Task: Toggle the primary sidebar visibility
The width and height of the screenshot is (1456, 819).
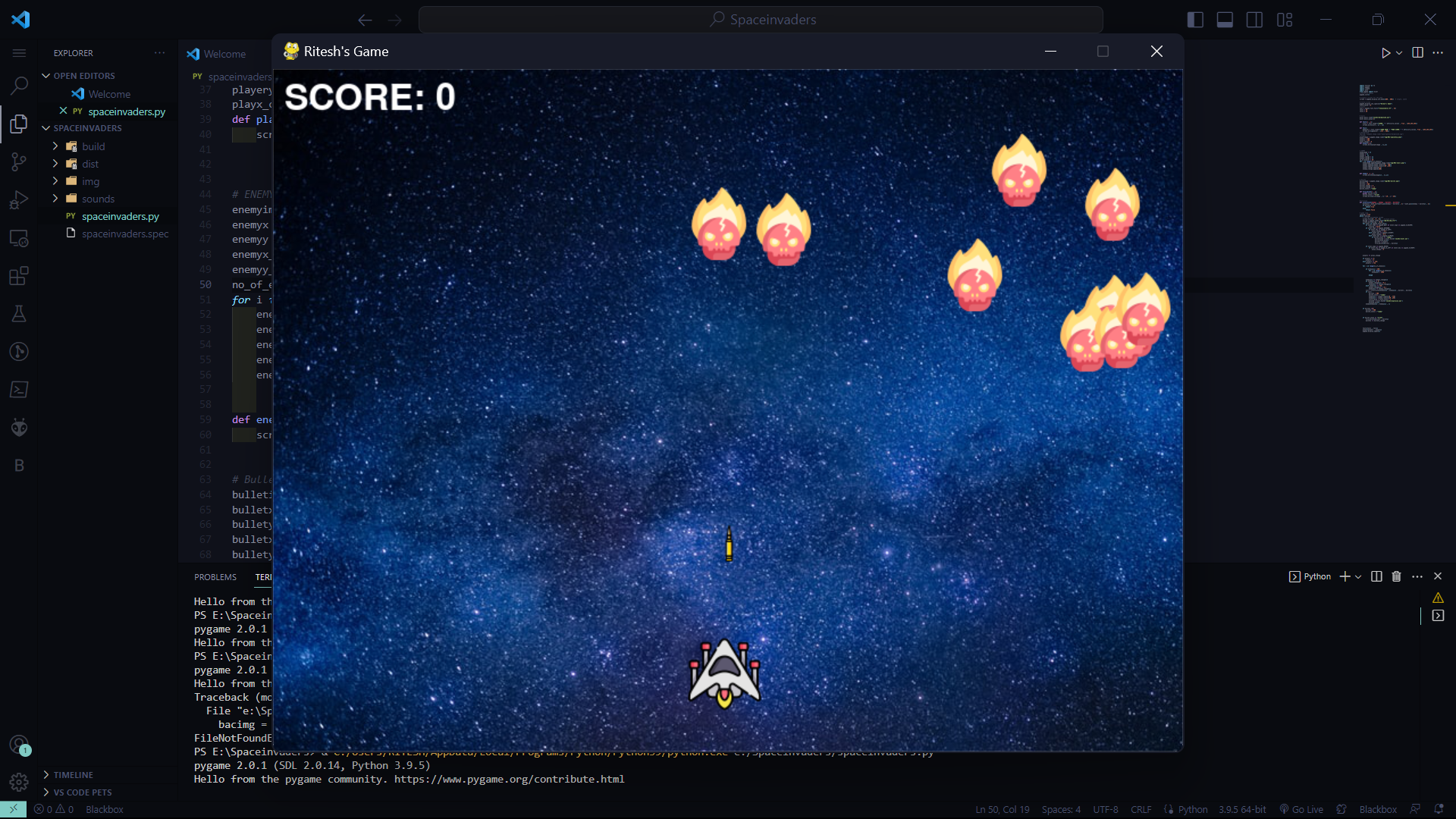Action: [x=1194, y=19]
